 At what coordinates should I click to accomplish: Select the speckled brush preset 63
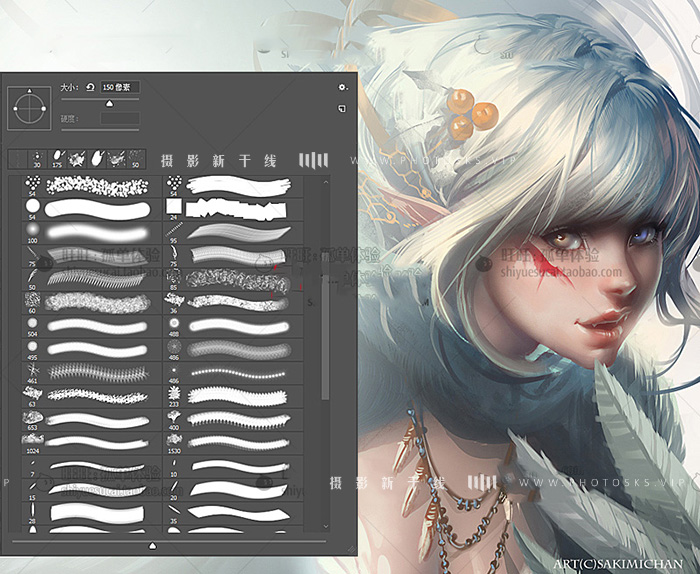[x=92, y=396]
